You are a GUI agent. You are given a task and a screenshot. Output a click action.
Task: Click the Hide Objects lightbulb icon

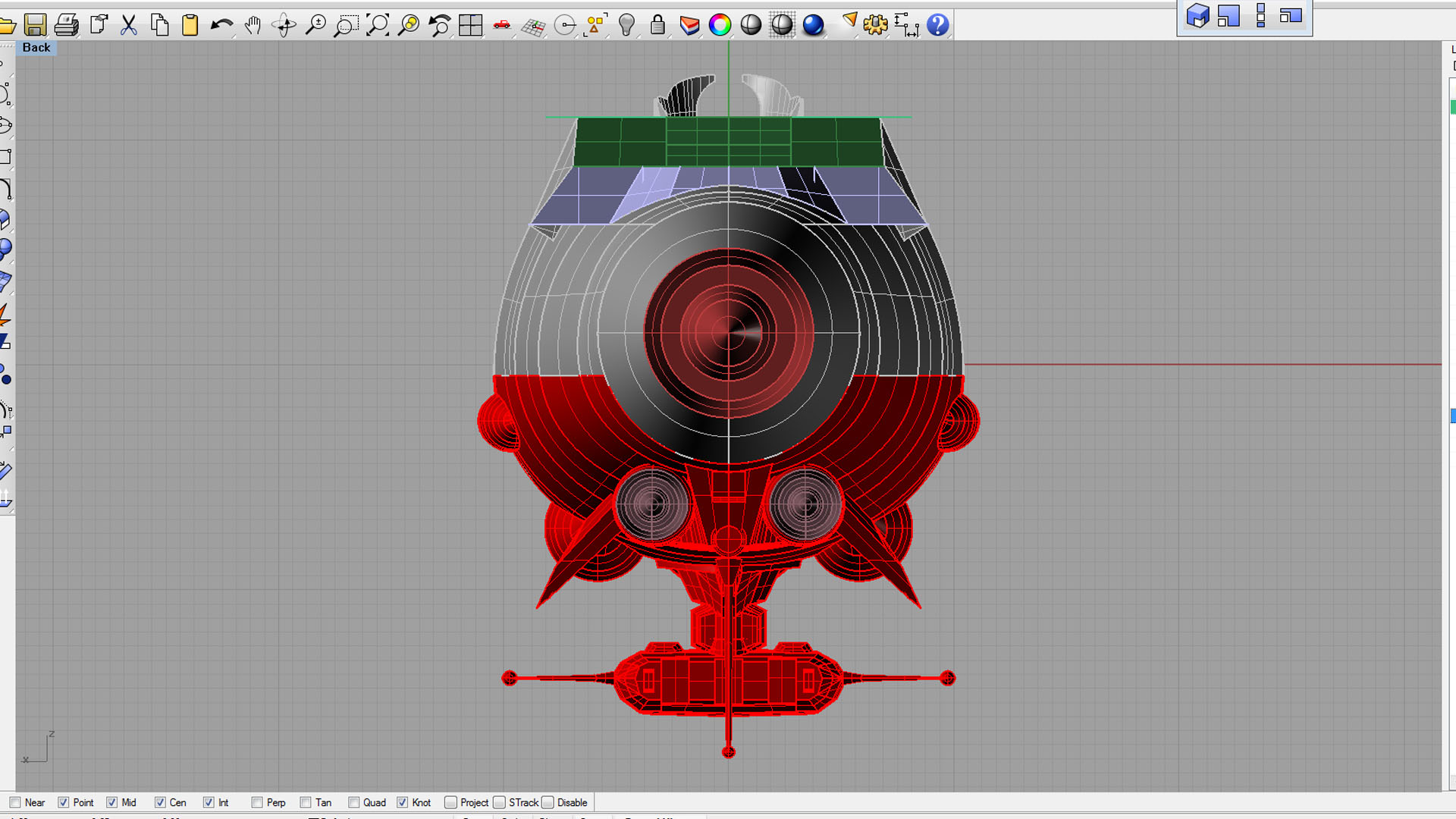[x=626, y=25]
